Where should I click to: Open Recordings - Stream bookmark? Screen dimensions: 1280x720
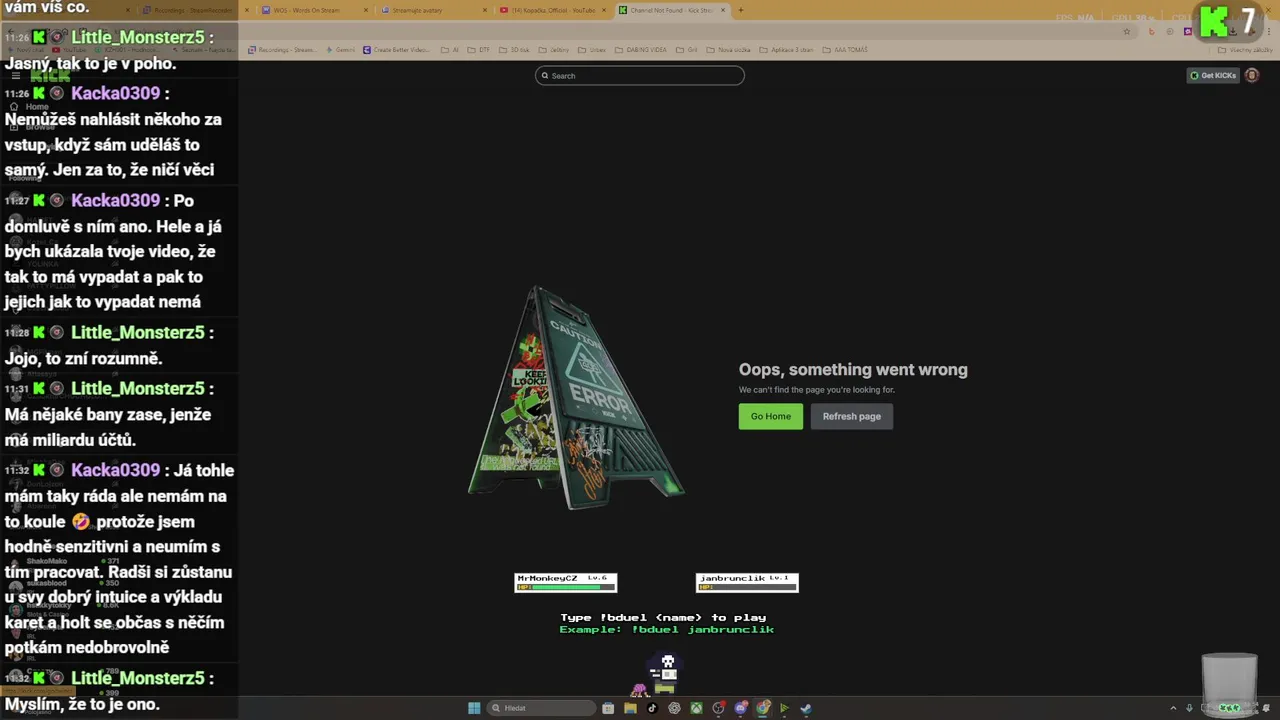(282, 50)
